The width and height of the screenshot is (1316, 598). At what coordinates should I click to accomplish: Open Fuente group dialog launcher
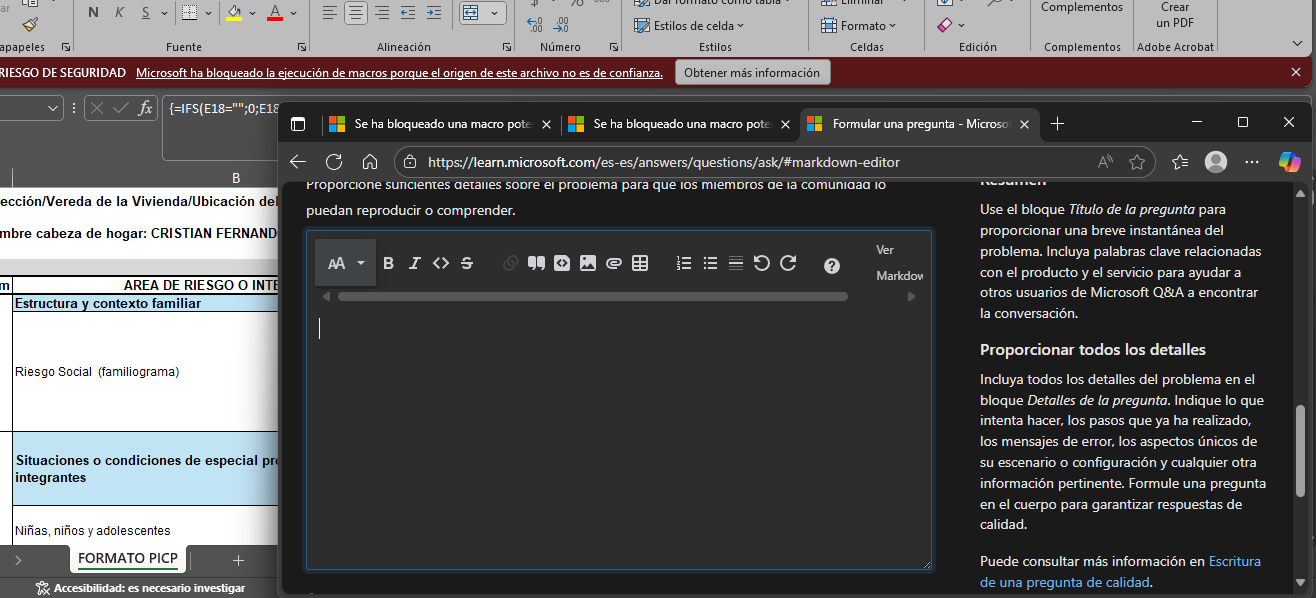coord(304,47)
